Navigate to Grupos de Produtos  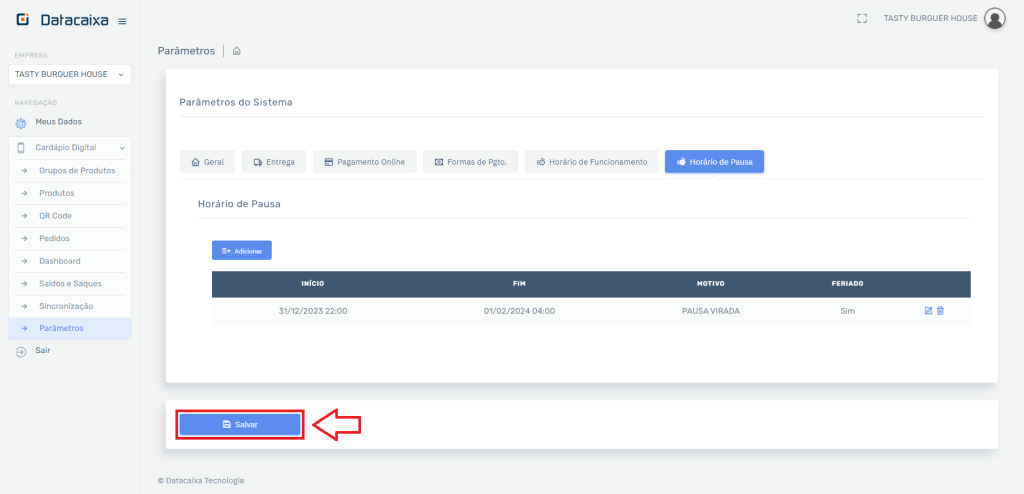pyautogui.click(x=77, y=171)
